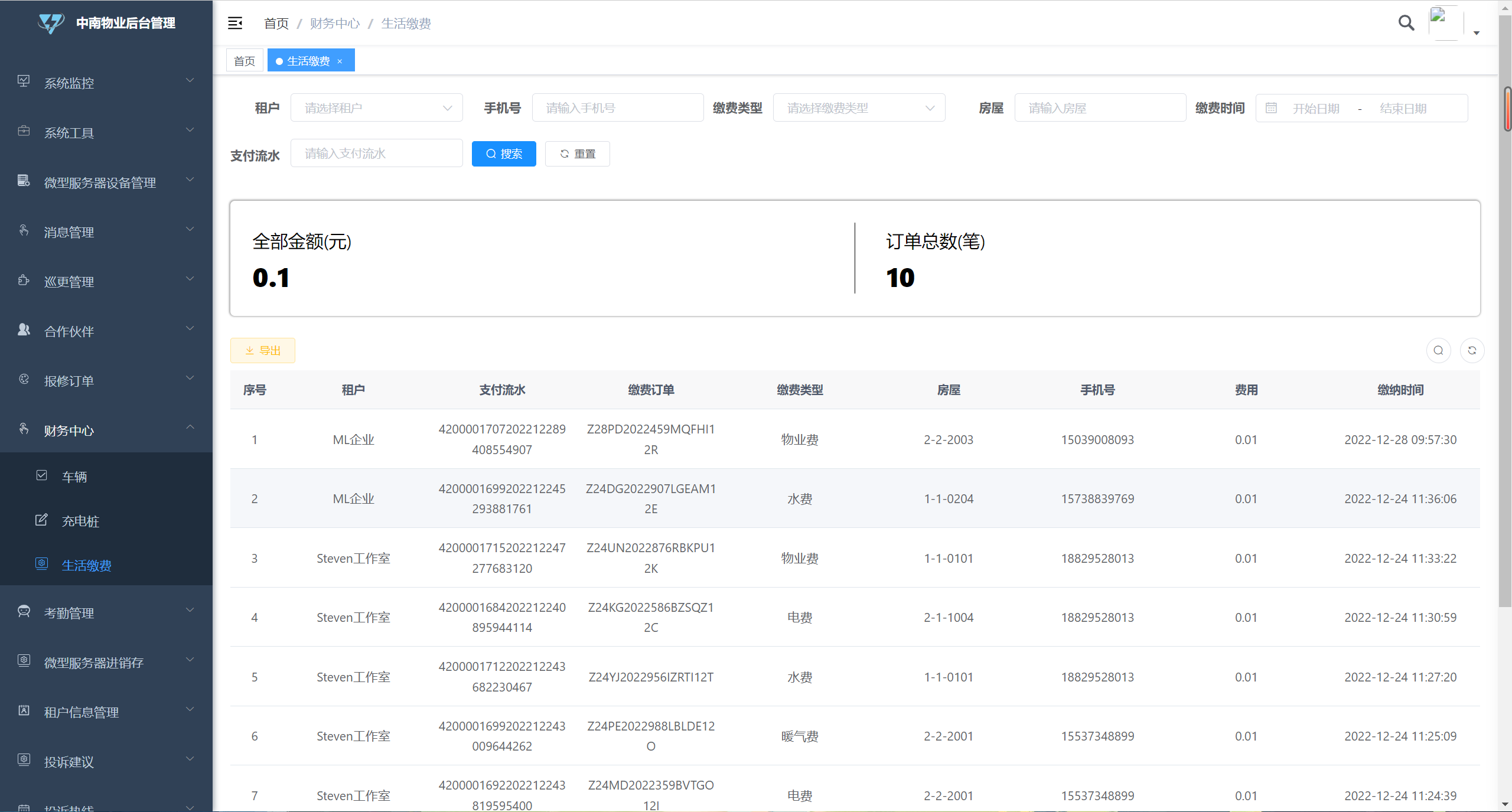1512x812 pixels.
Task: Click the 缴纳时间 column header
Action: pos(1400,390)
